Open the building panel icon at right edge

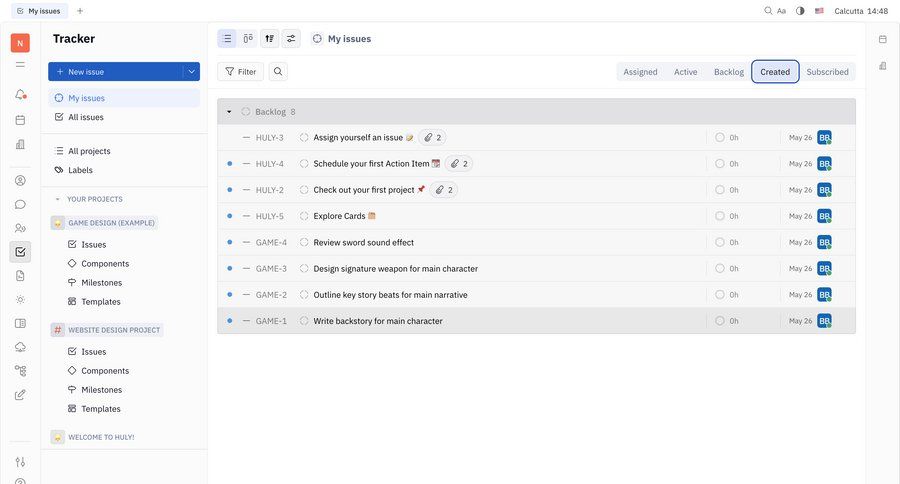pos(883,66)
